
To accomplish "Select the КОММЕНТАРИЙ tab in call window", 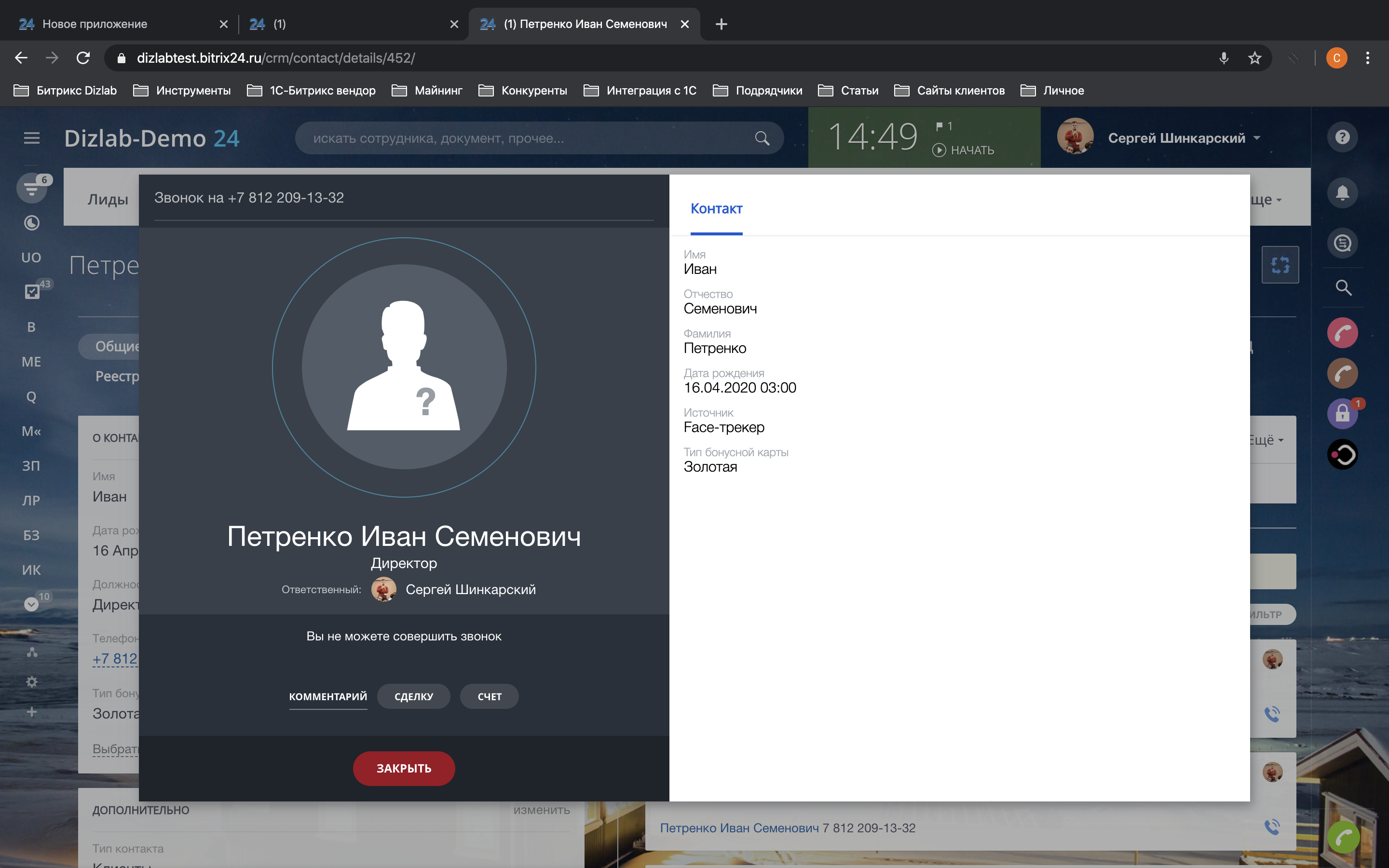I will pos(328,696).
